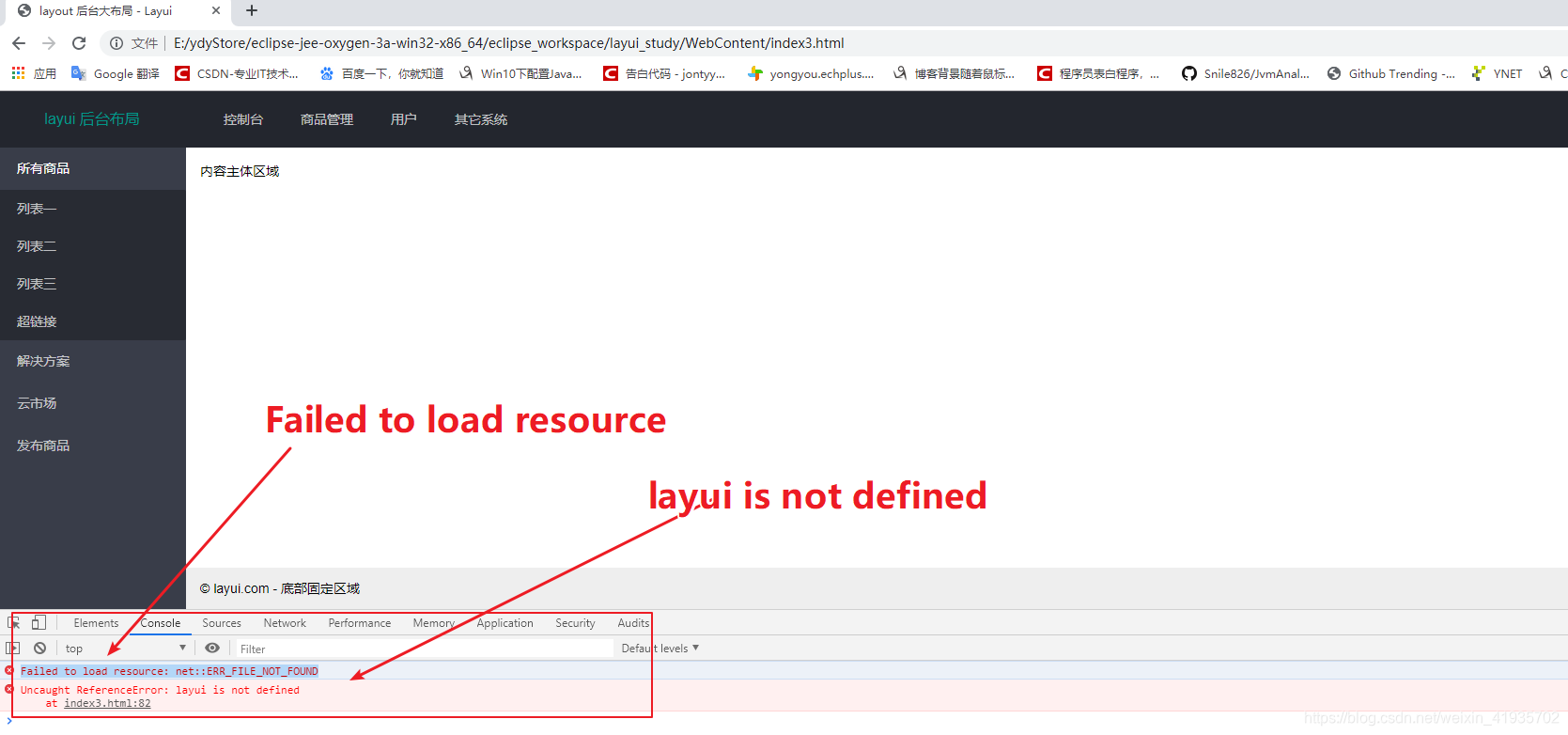Expand the 解决方案 sidebar group
Viewport: 1568px width, 735px height.
click(93, 361)
